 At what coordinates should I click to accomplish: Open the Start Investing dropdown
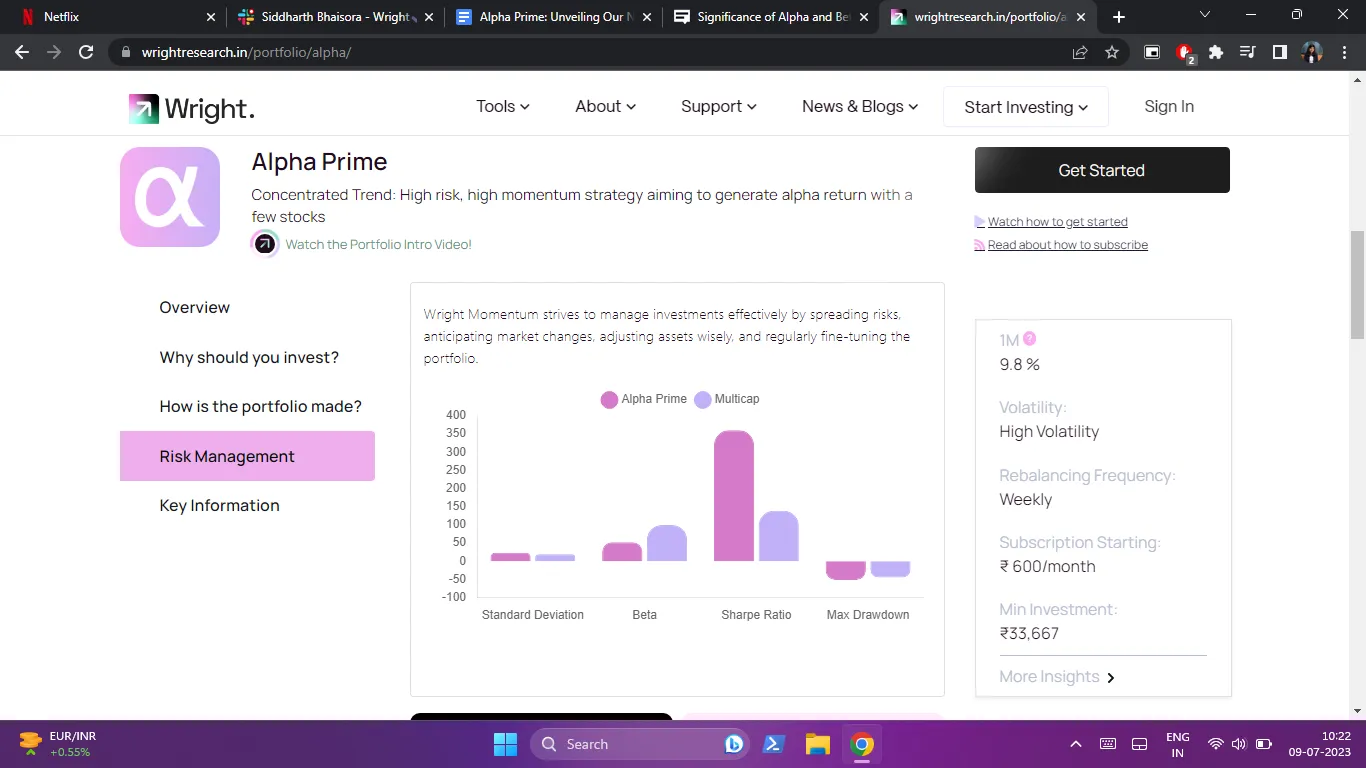point(1025,107)
